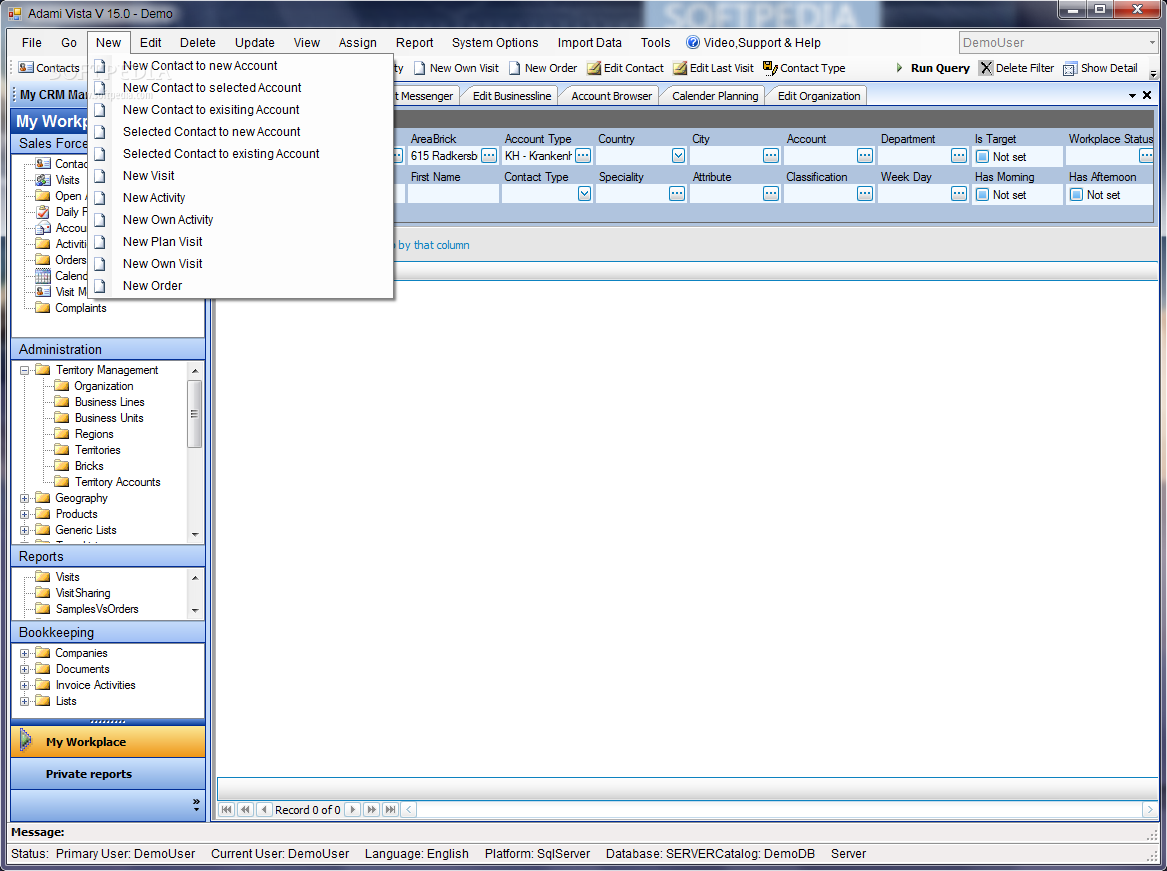Expand the Invoice Activities tree node

(x=25, y=685)
